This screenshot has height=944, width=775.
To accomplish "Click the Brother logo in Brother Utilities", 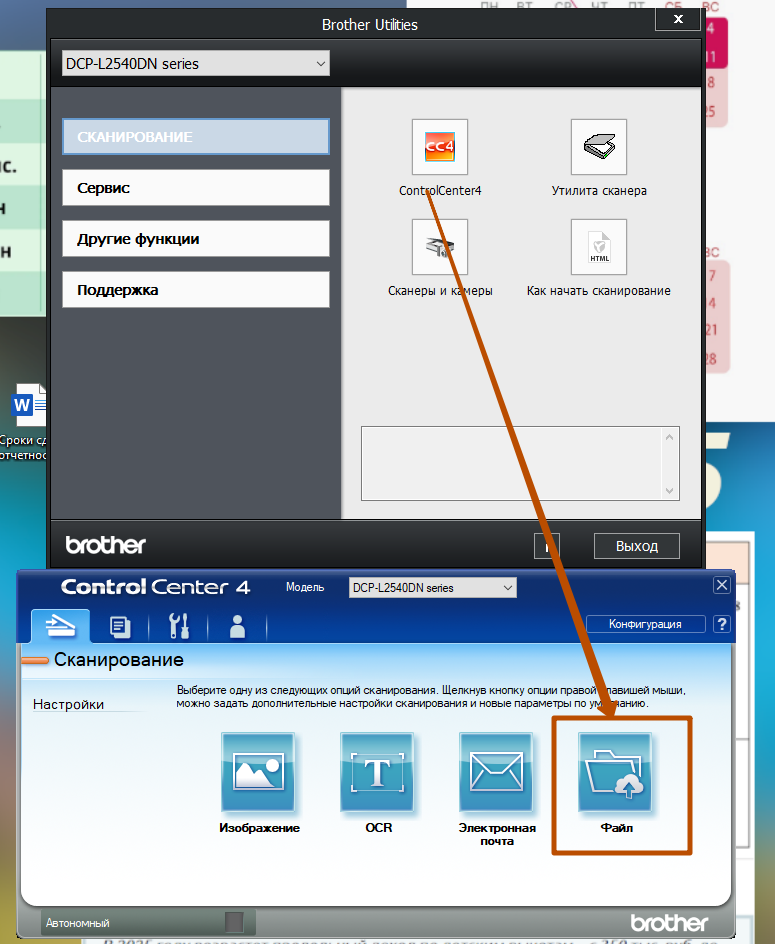I will click(105, 545).
